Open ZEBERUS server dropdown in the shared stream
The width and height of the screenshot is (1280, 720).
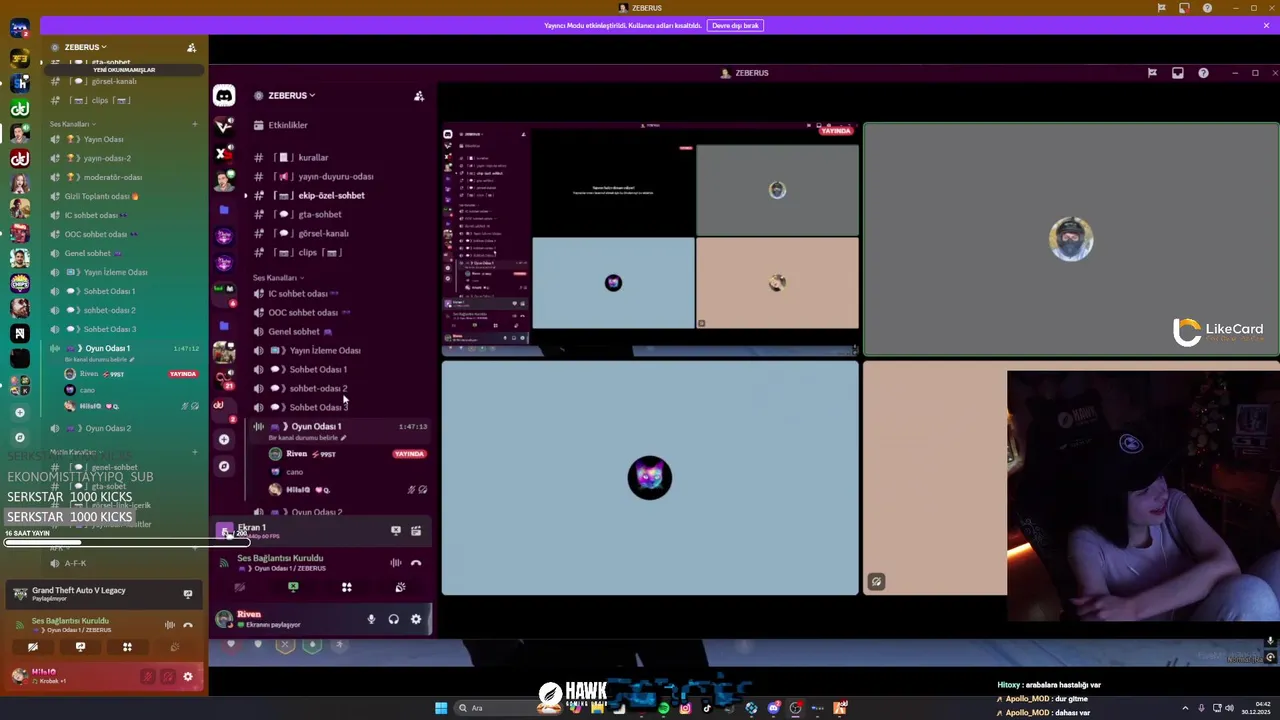click(x=291, y=95)
